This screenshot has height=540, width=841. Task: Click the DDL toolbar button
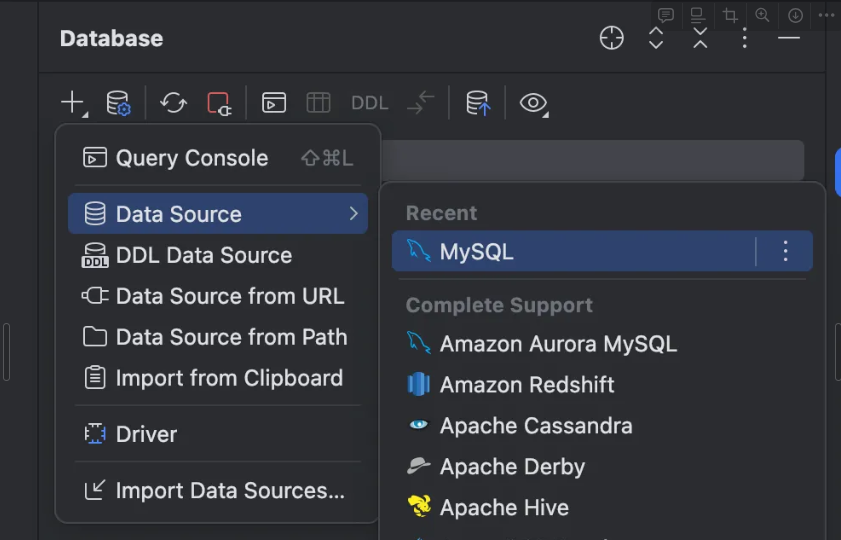coord(369,103)
